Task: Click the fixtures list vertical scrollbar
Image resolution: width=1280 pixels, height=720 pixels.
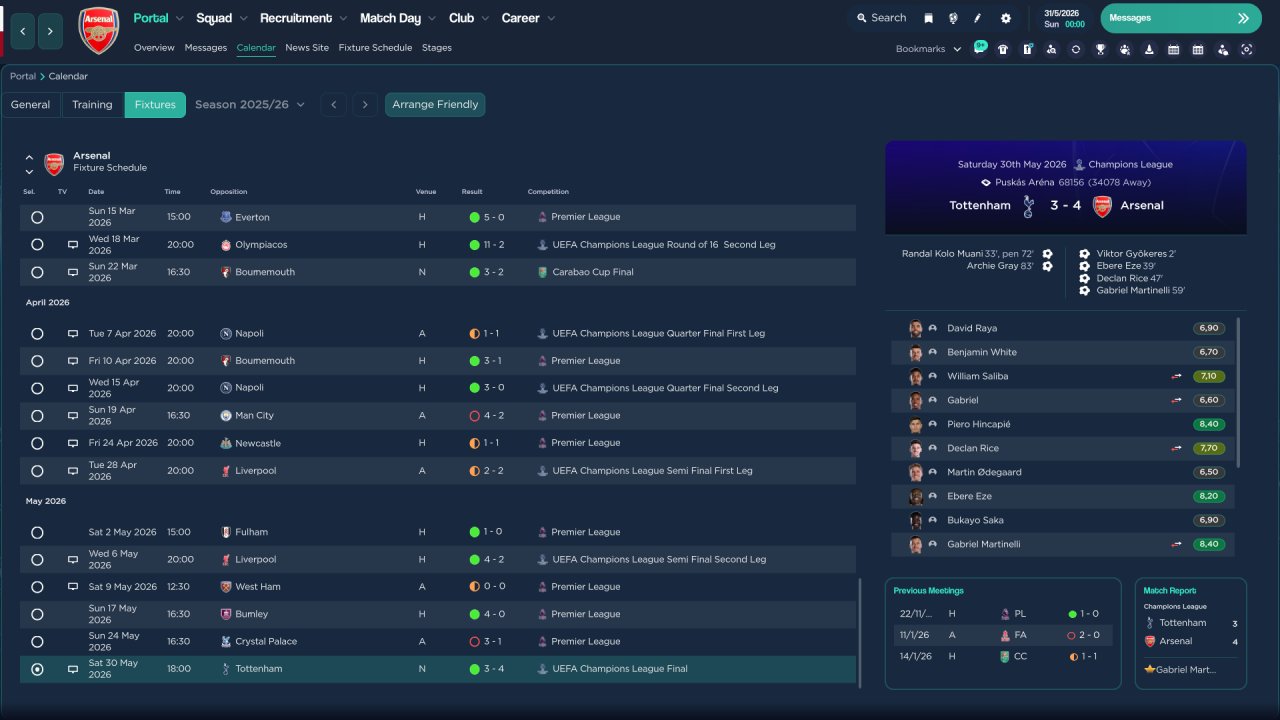Action: point(860,632)
